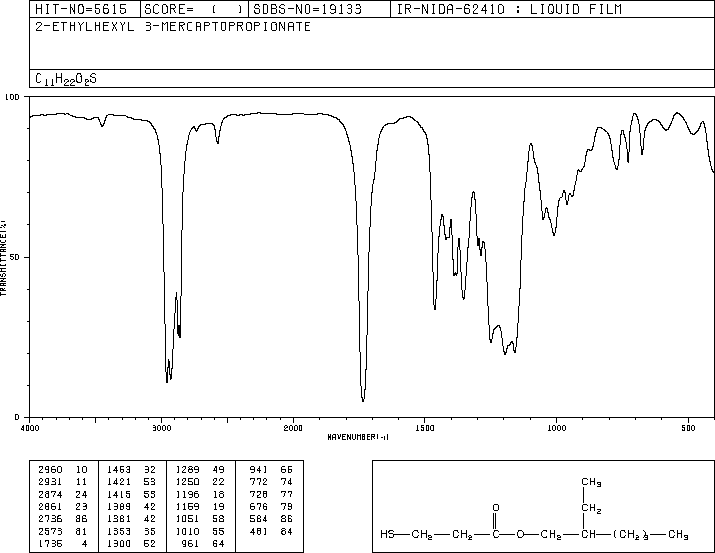Select peak table entry 1353
The width and height of the screenshot is (715, 553).
pos(119,531)
